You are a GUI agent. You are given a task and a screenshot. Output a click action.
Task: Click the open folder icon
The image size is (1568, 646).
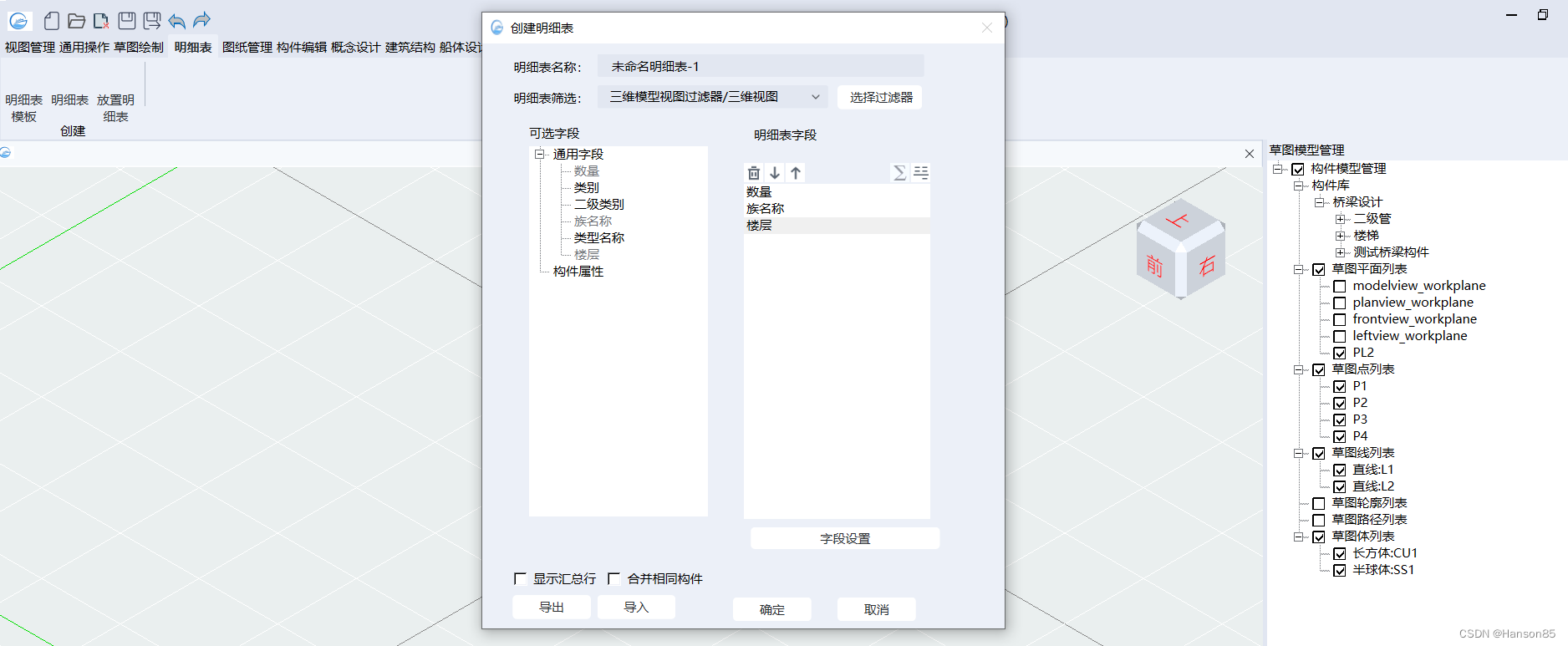tap(76, 21)
